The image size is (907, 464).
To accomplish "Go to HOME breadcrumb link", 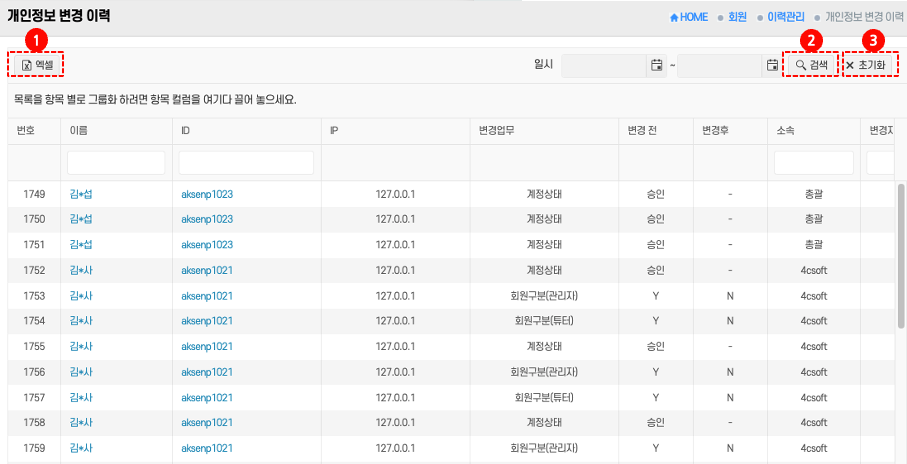I will point(689,17).
